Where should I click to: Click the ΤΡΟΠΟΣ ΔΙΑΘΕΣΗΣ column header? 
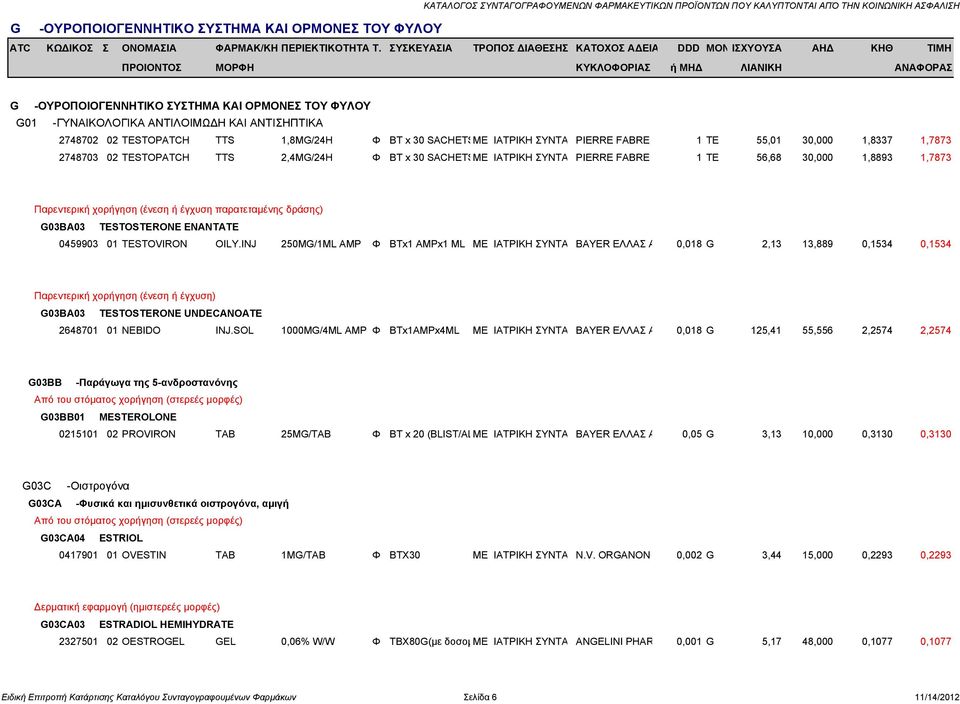coord(520,48)
